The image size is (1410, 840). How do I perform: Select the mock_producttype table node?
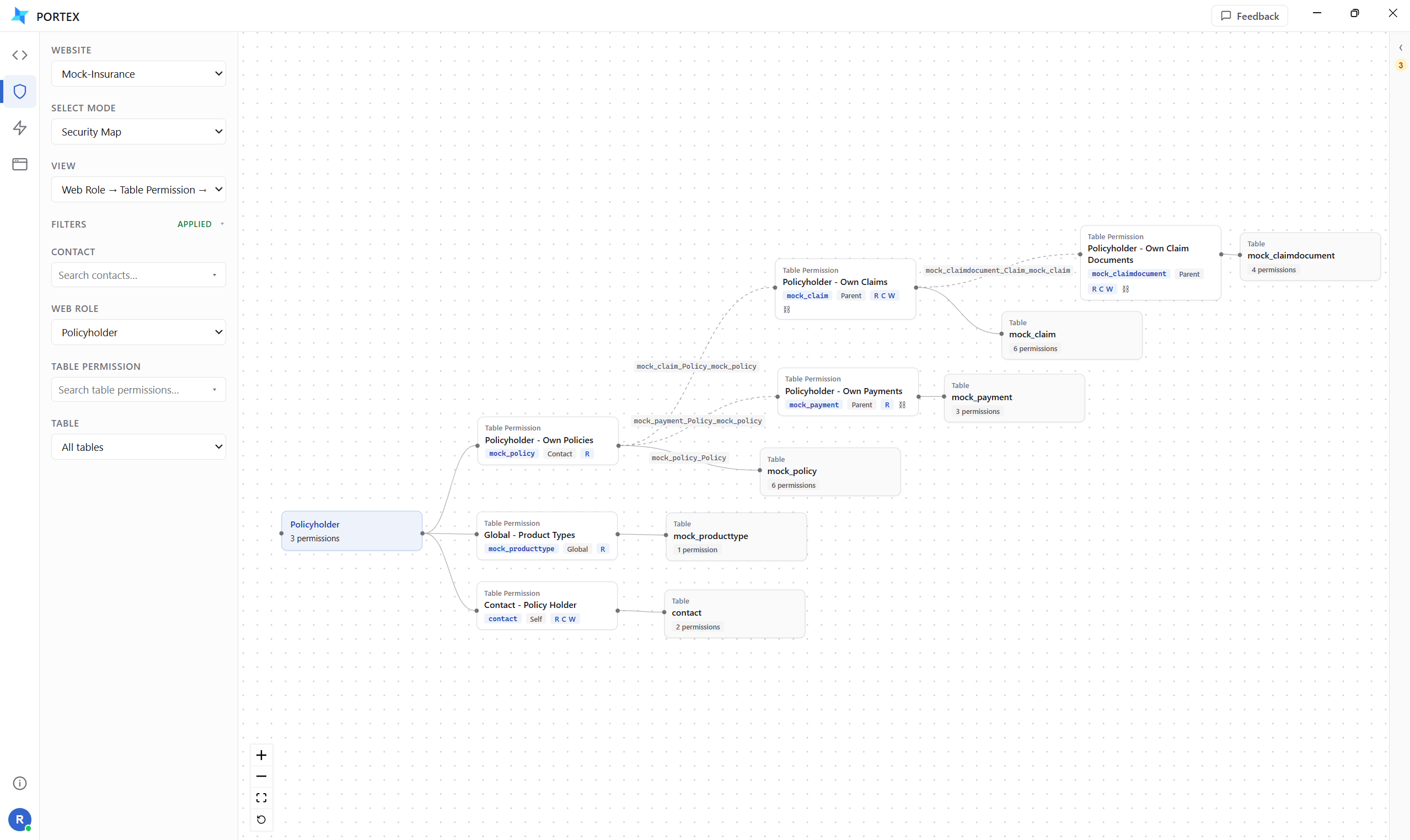(736, 537)
